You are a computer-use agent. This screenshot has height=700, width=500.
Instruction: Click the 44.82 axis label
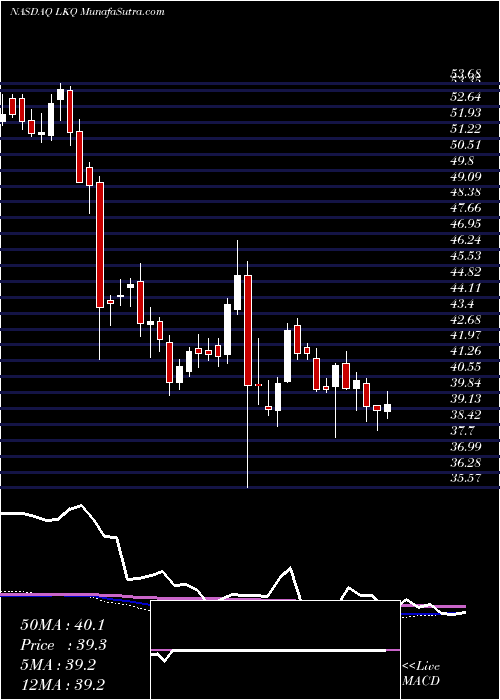point(466,272)
